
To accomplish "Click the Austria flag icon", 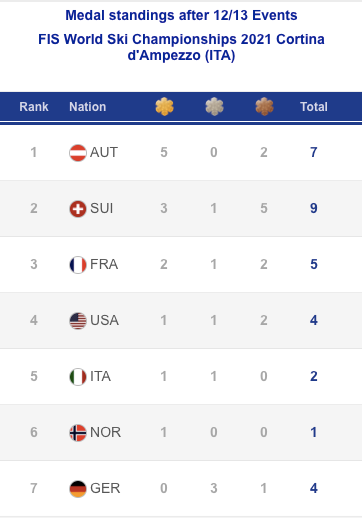I will [x=78, y=153].
